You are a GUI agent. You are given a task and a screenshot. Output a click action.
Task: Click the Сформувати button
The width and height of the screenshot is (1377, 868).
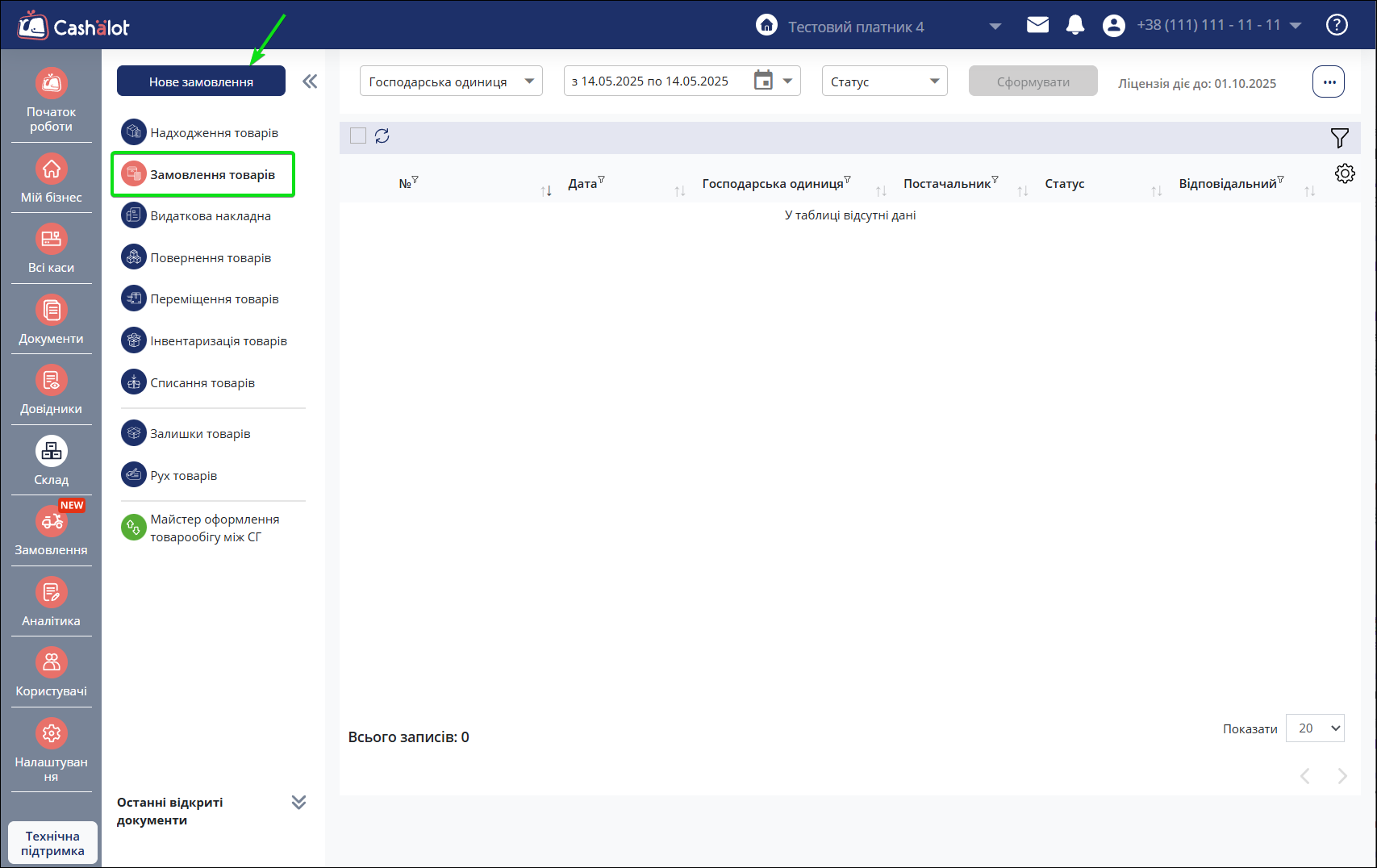coord(1033,81)
